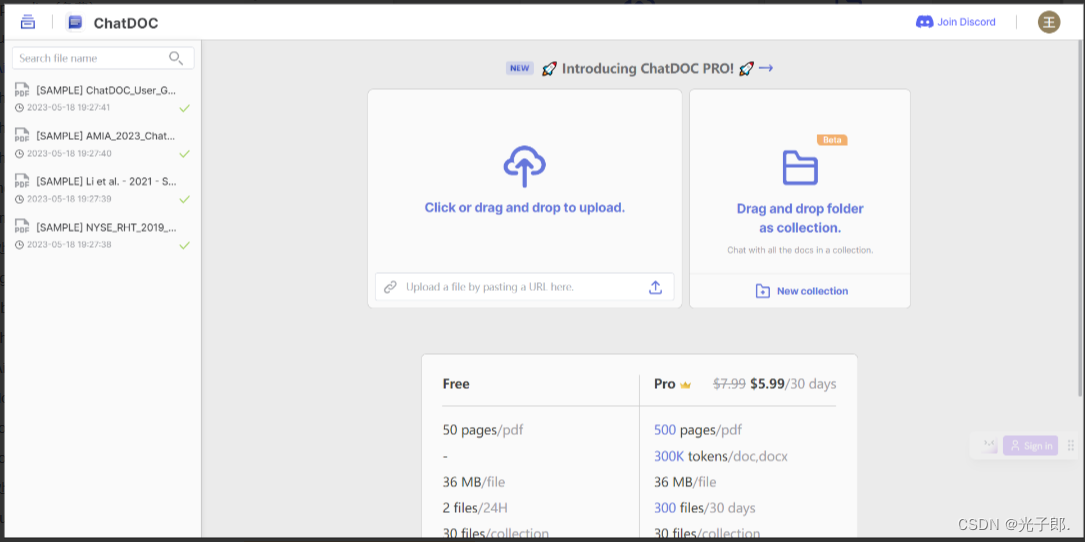
Task: Click 50 pages/pdf in Free plan
Action: pyautogui.click(x=483, y=430)
